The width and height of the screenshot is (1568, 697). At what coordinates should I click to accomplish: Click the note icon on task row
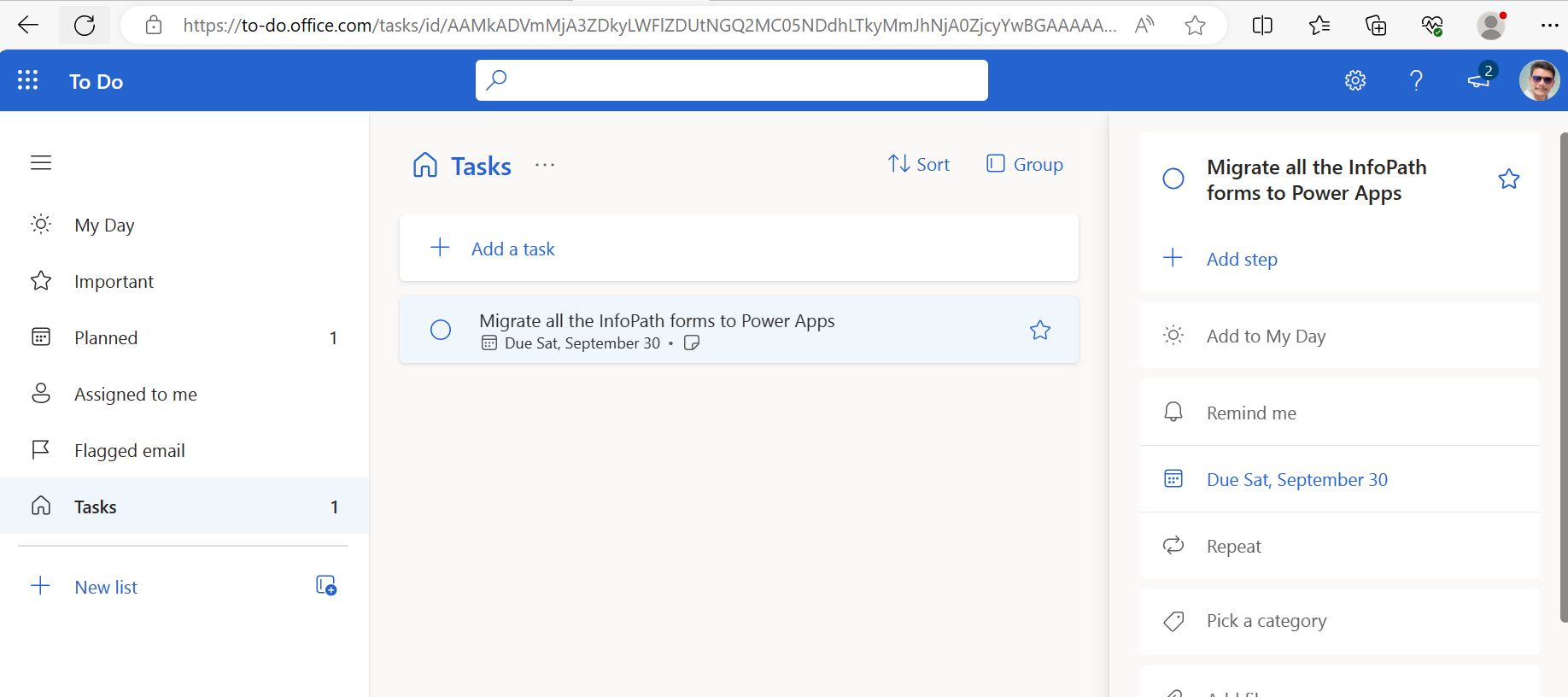[x=692, y=343]
